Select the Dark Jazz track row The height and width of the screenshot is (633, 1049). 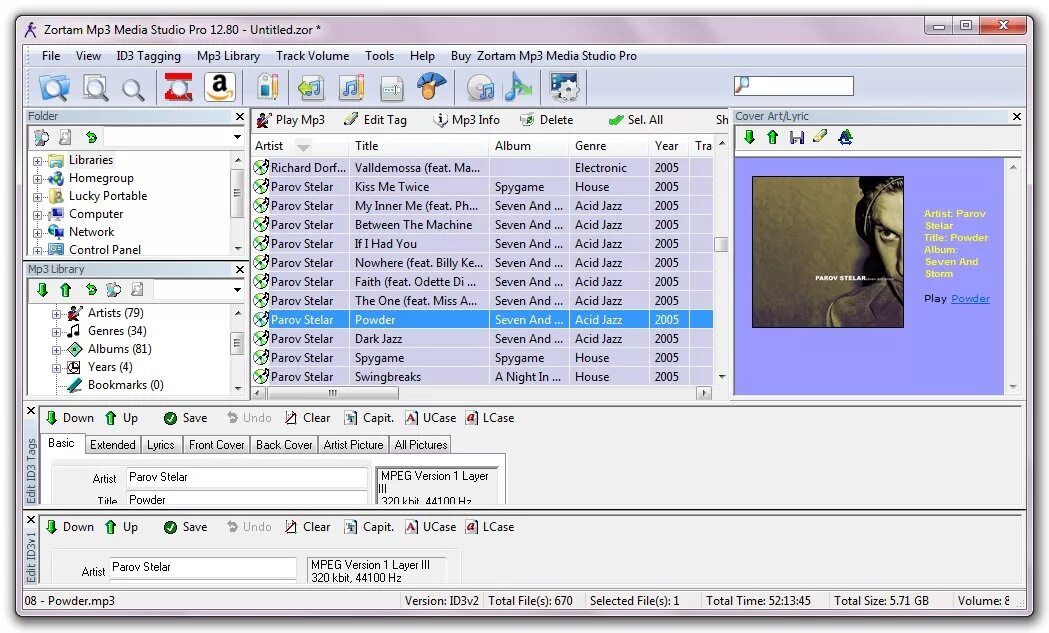(482, 339)
